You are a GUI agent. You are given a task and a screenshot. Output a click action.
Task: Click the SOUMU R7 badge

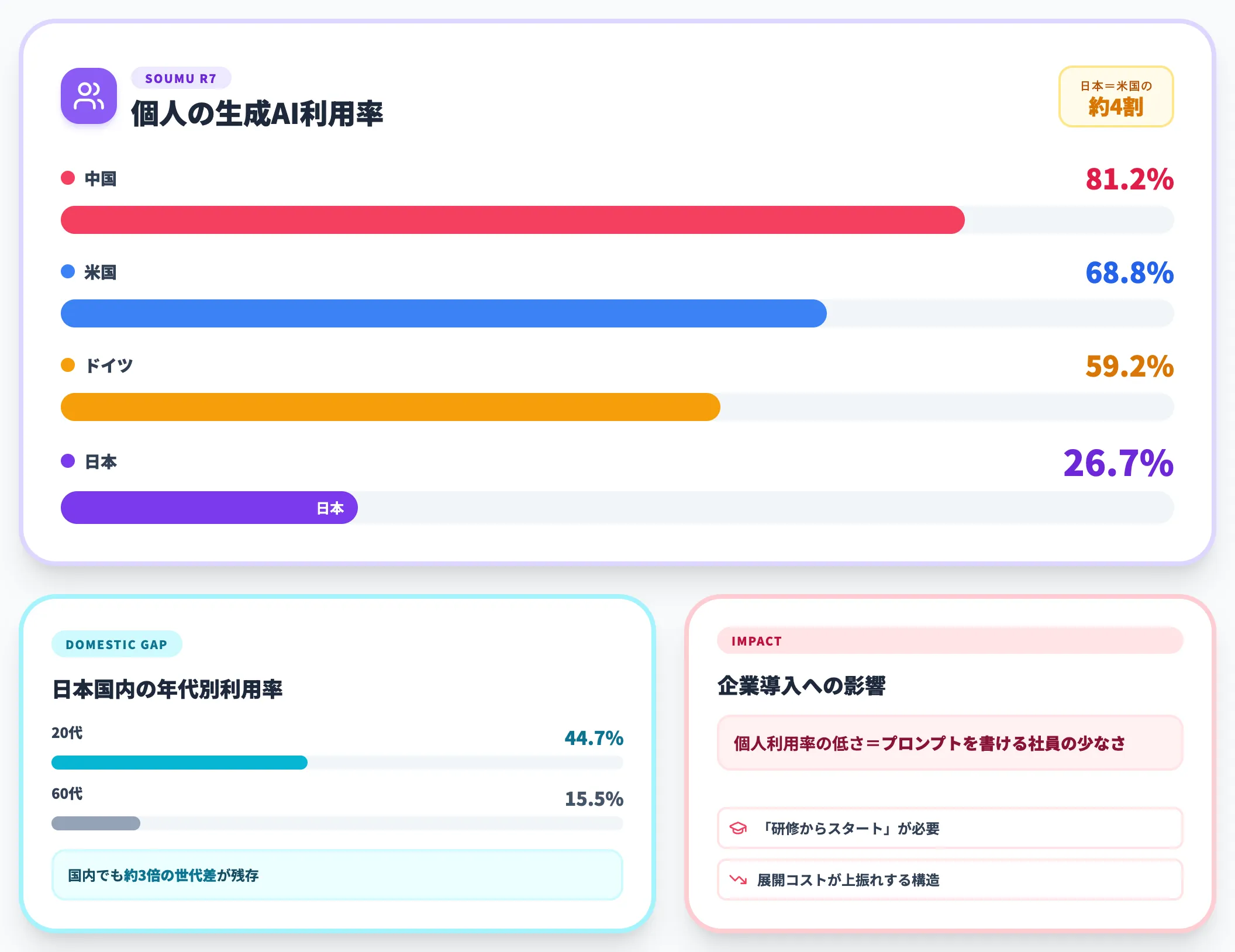pos(181,78)
